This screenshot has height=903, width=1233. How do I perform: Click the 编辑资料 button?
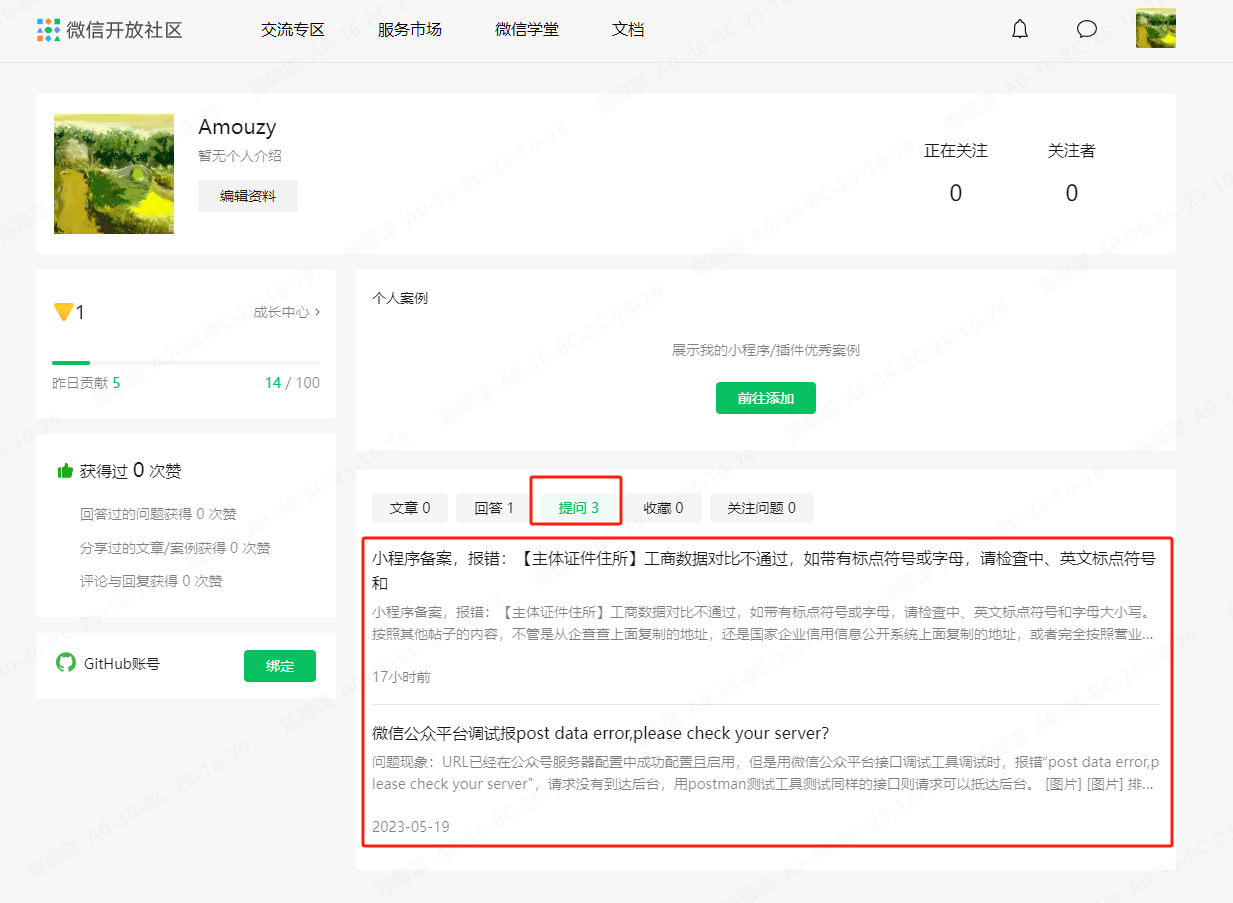[248, 196]
